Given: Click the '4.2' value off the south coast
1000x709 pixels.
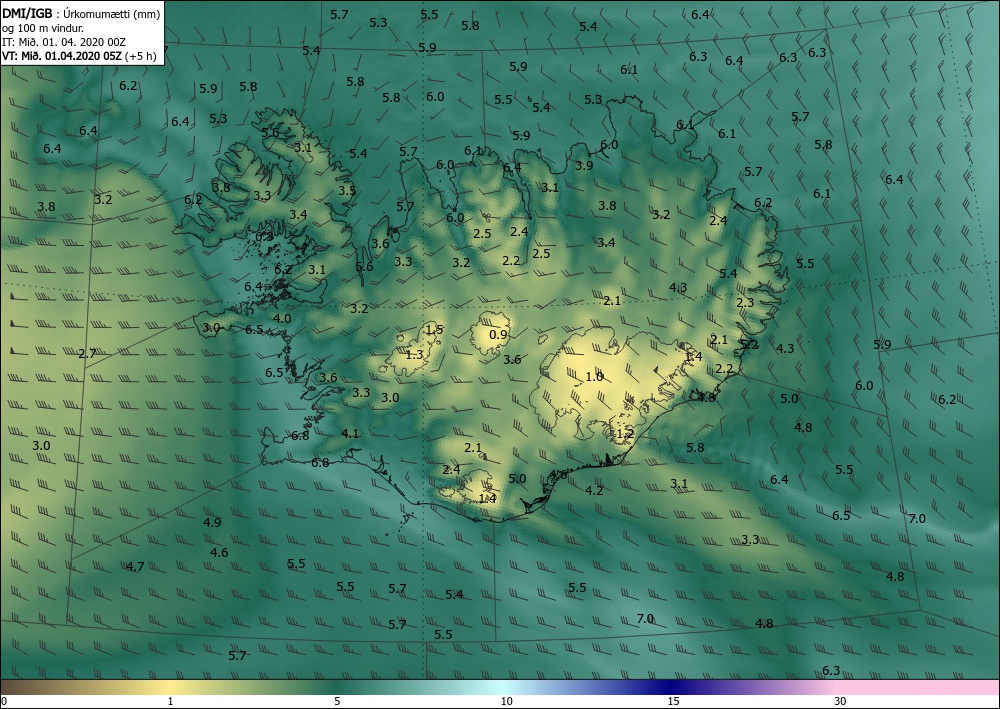Looking at the screenshot, I should click(594, 490).
